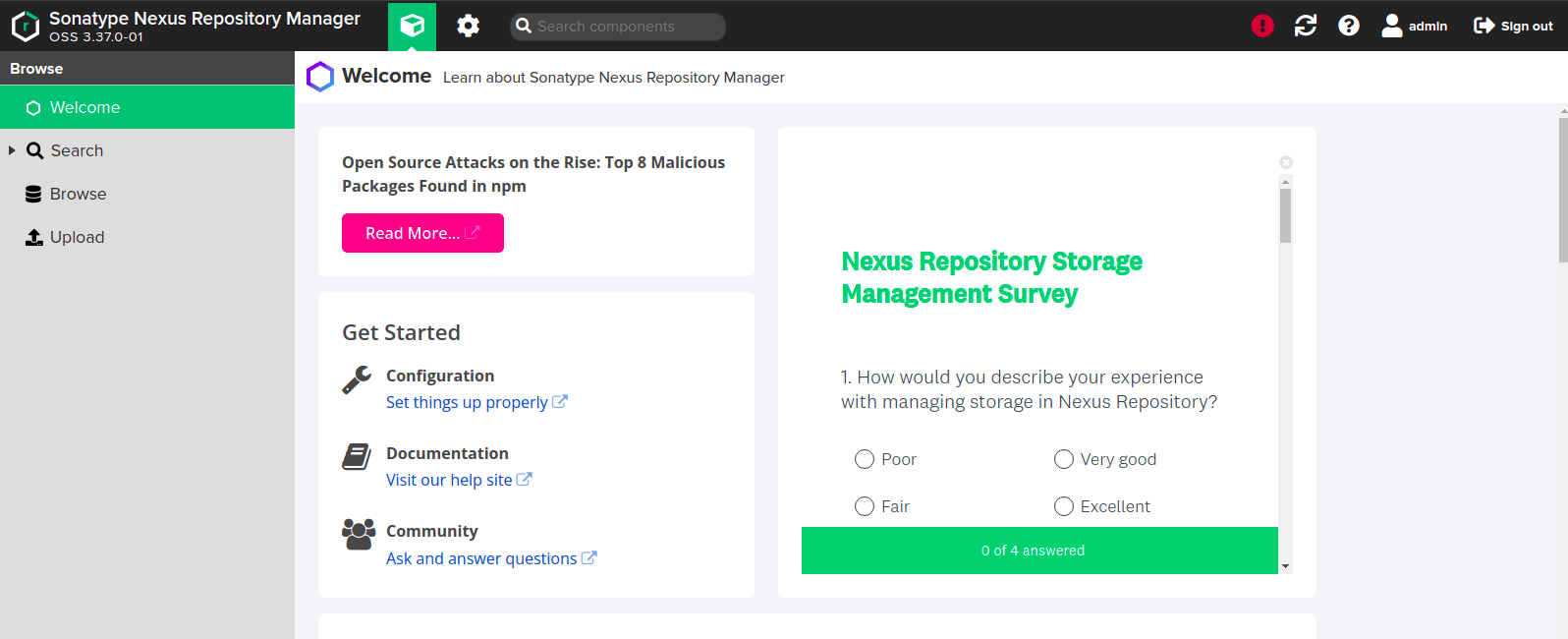Expand the Search tree node arrow
This screenshot has height=639, width=1568.
click(x=12, y=150)
